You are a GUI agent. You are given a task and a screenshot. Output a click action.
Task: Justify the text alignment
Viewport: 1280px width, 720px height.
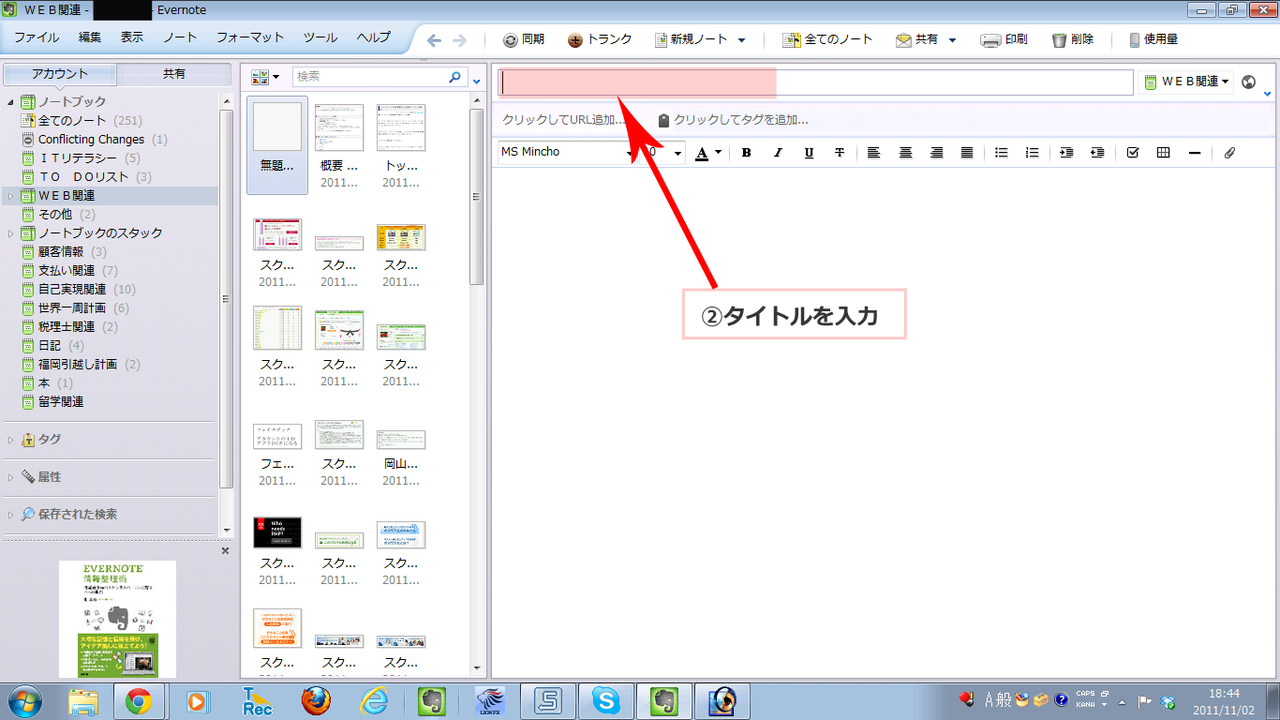(967, 153)
